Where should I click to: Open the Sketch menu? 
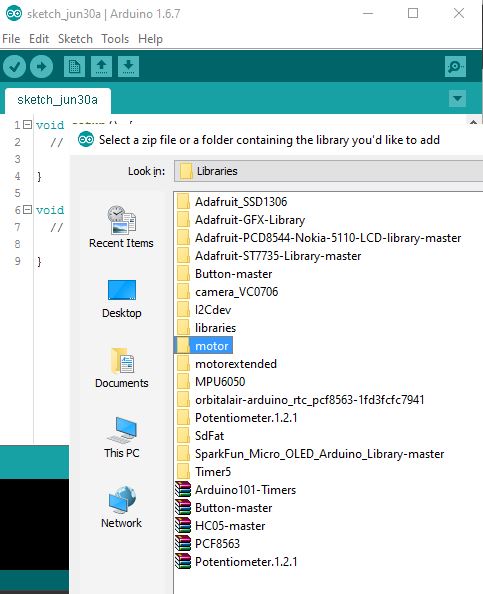click(75, 39)
